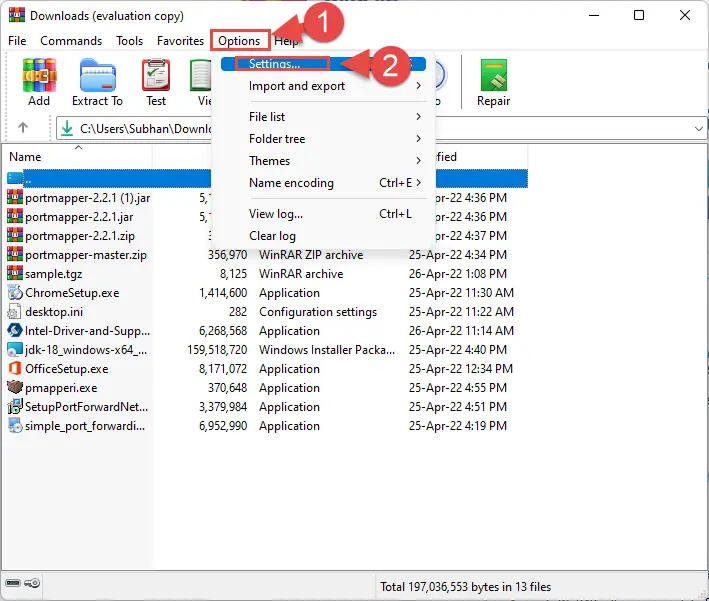The height and width of the screenshot is (601, 709).
Task: Open the Favorites menu
Action: 180,41
